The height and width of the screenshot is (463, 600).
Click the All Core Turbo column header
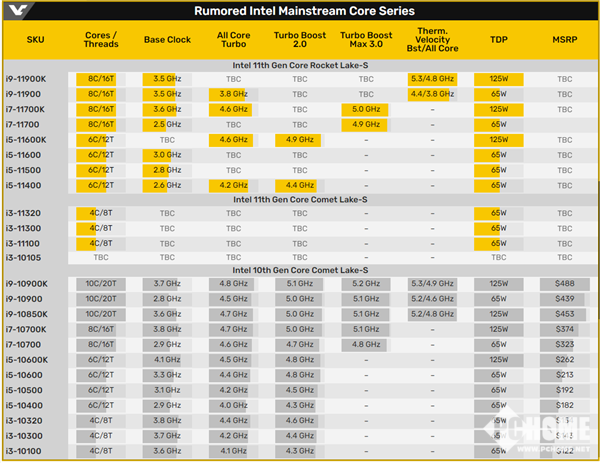[x=232, y=42]
